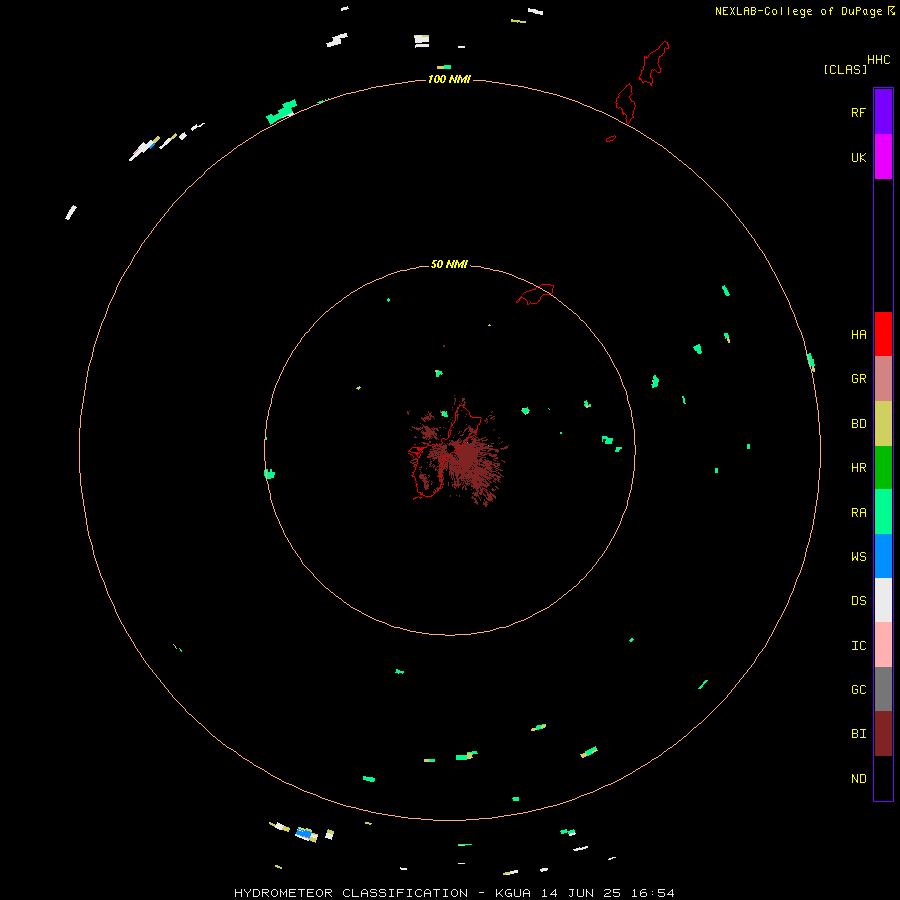Click the "BI" legend label
The image size is (900, 900).
(858, 734)
